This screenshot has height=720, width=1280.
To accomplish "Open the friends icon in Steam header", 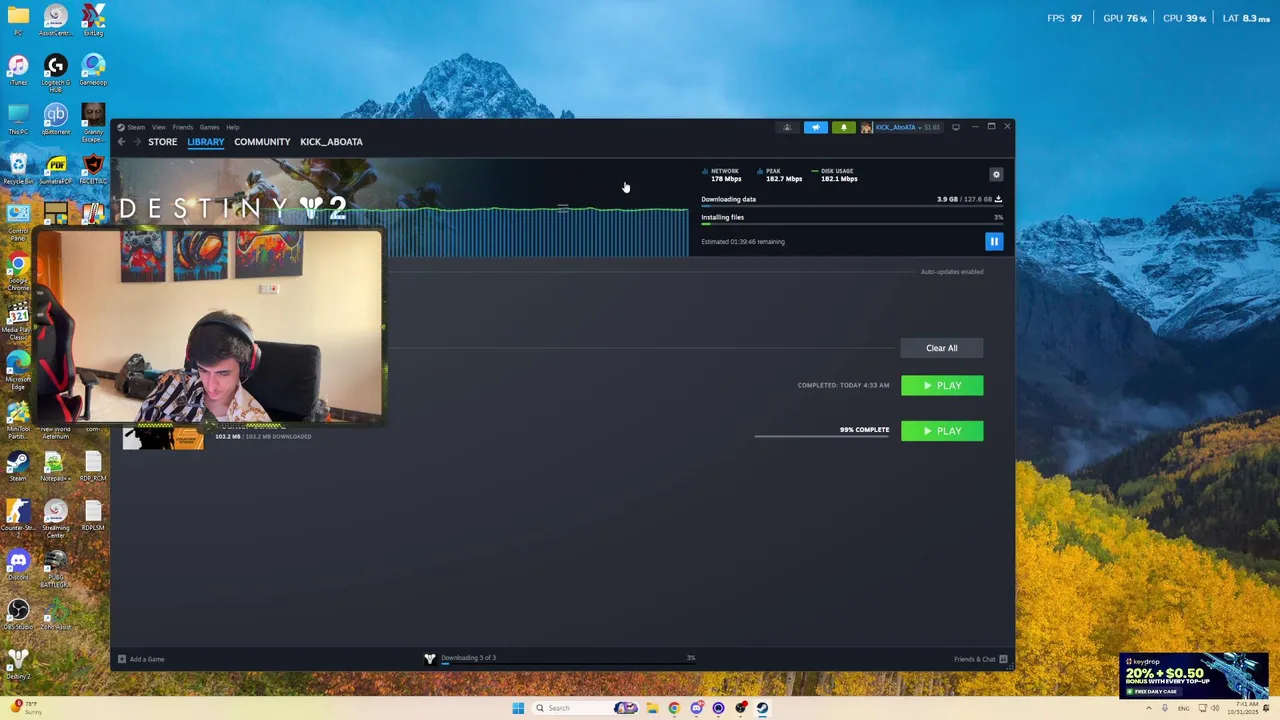I will point(787,127).
